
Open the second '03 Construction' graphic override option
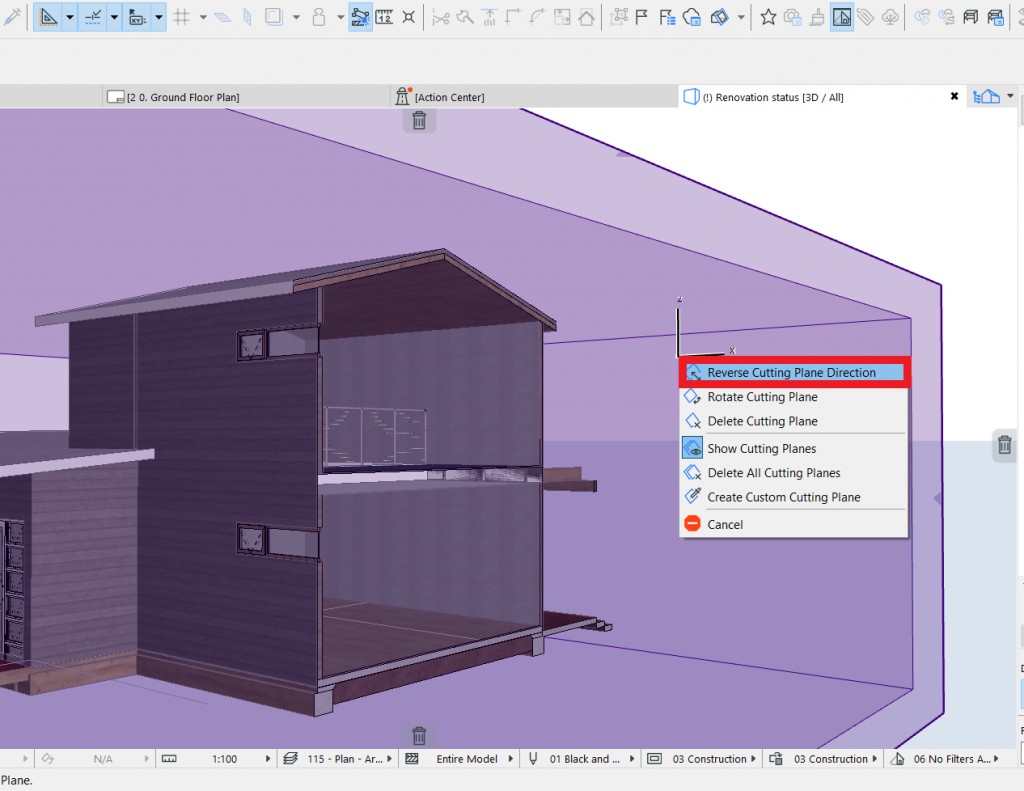click(x=823, y=759)
